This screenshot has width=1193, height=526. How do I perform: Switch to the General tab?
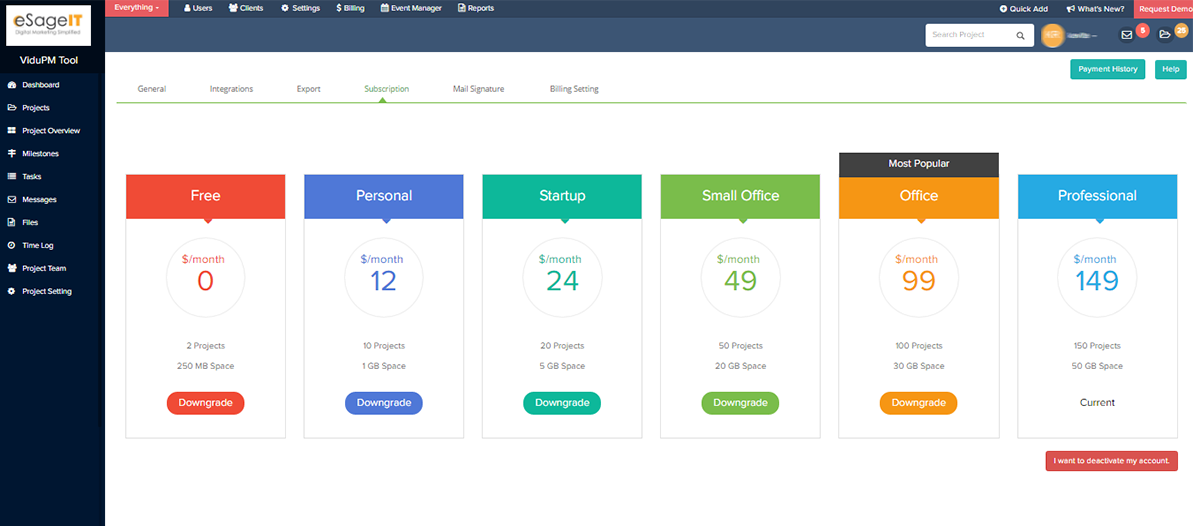(151, 89)
